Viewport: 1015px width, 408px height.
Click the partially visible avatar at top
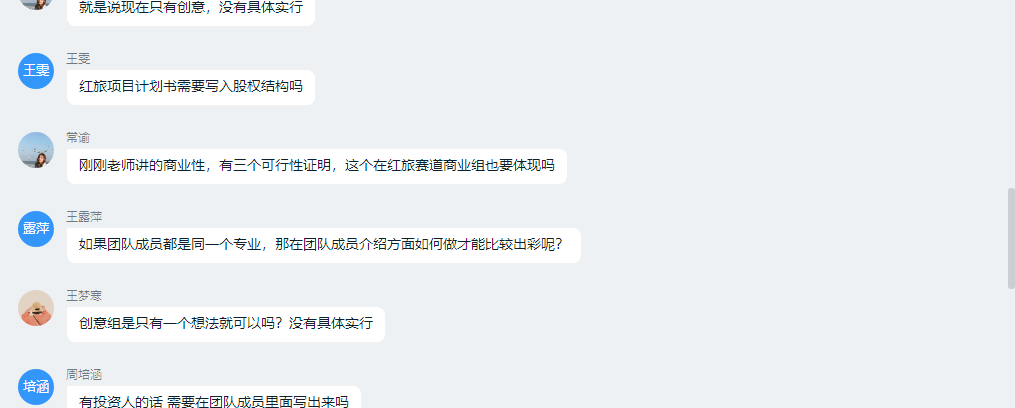(x=36, y=5)
